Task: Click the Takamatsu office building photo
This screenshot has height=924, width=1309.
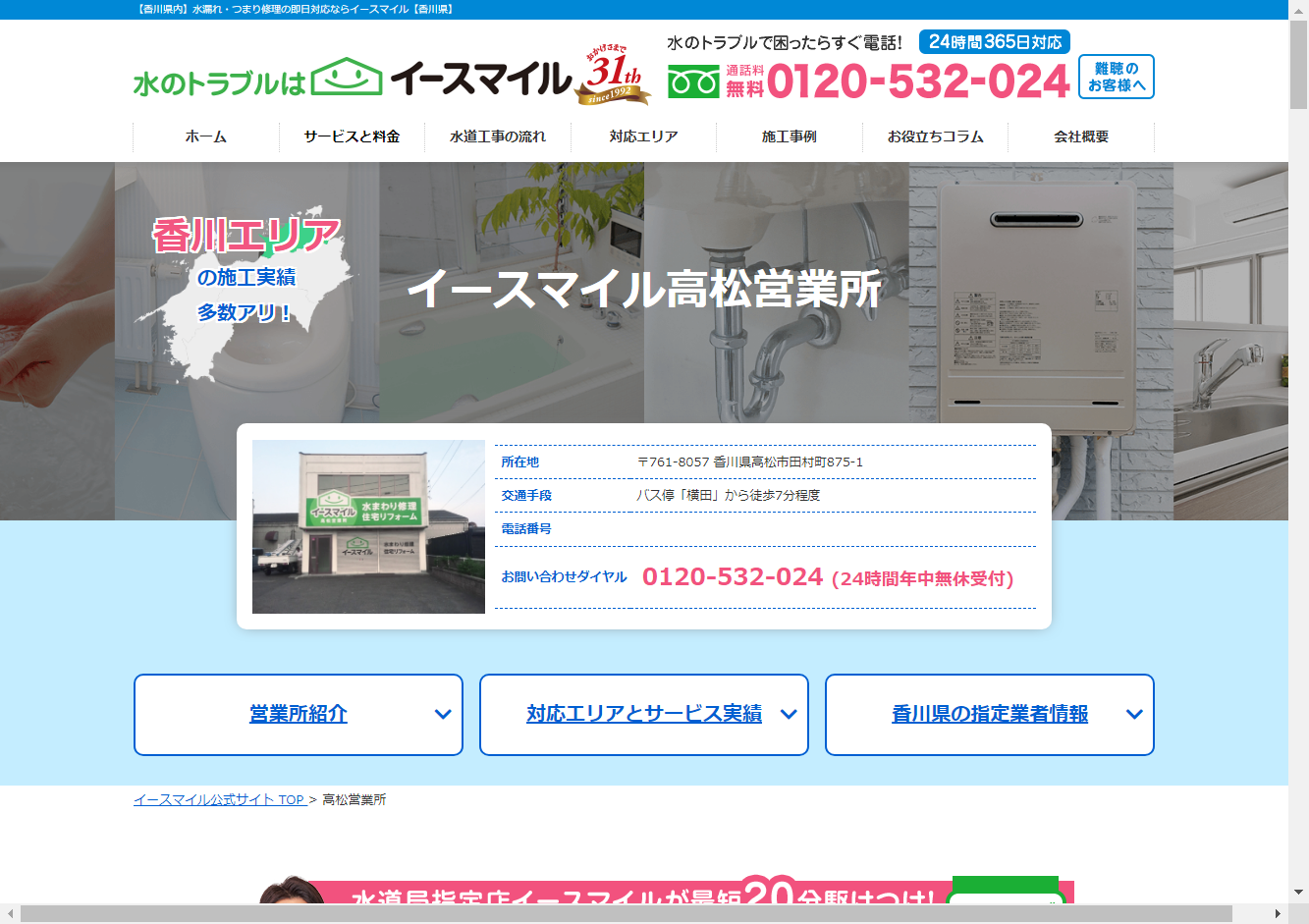Action: click(x=368, y=526)
